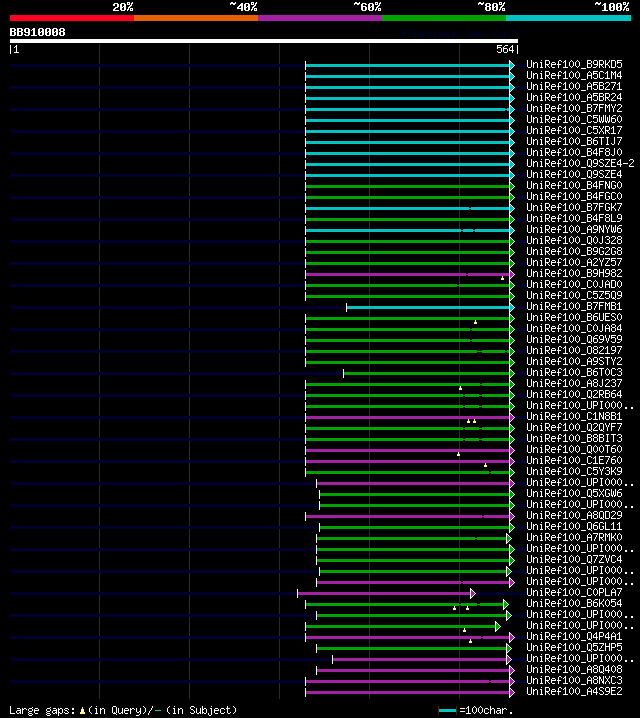Select the UniRef100_C5WW60 entry
The height and width of the screenshot is (718, 640).
click(x=574, y=119)
